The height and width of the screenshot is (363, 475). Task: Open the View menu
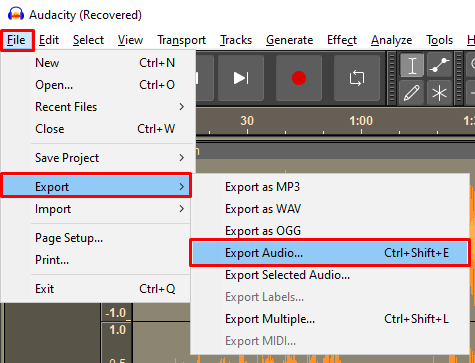click(x=130, y=40)
